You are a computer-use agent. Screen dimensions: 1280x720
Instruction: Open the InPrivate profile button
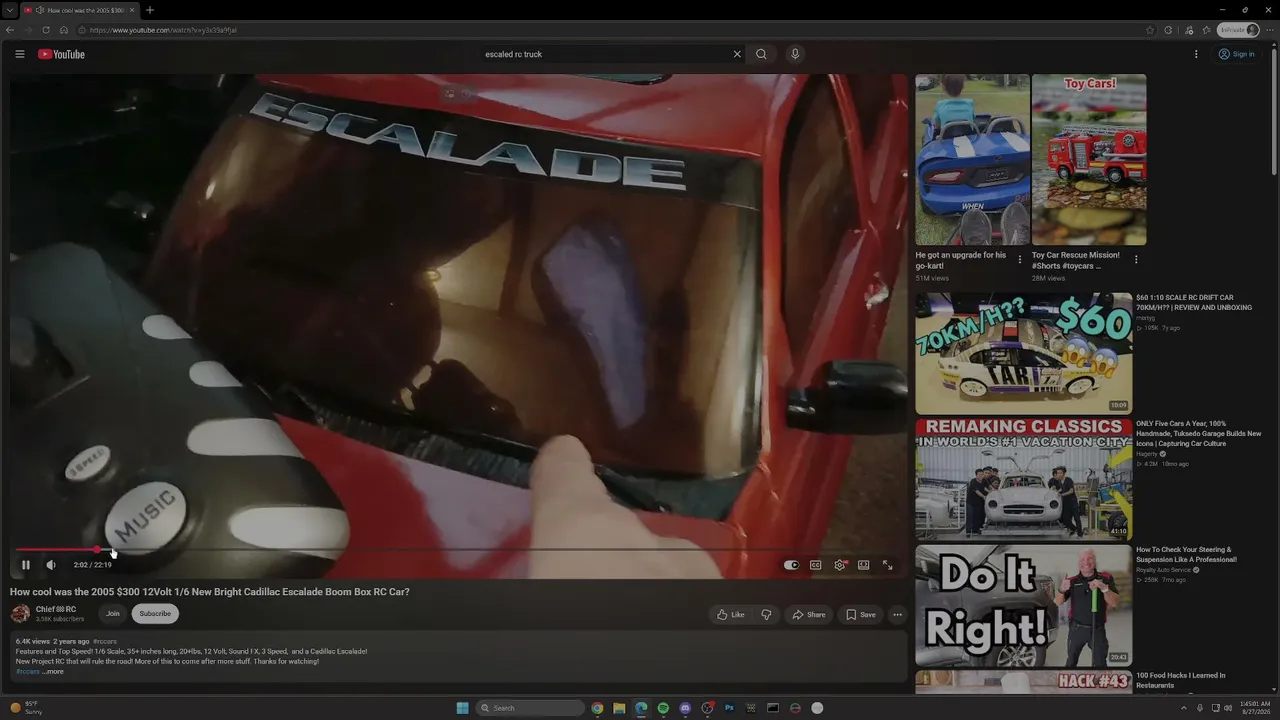[x=1238, y=30]
